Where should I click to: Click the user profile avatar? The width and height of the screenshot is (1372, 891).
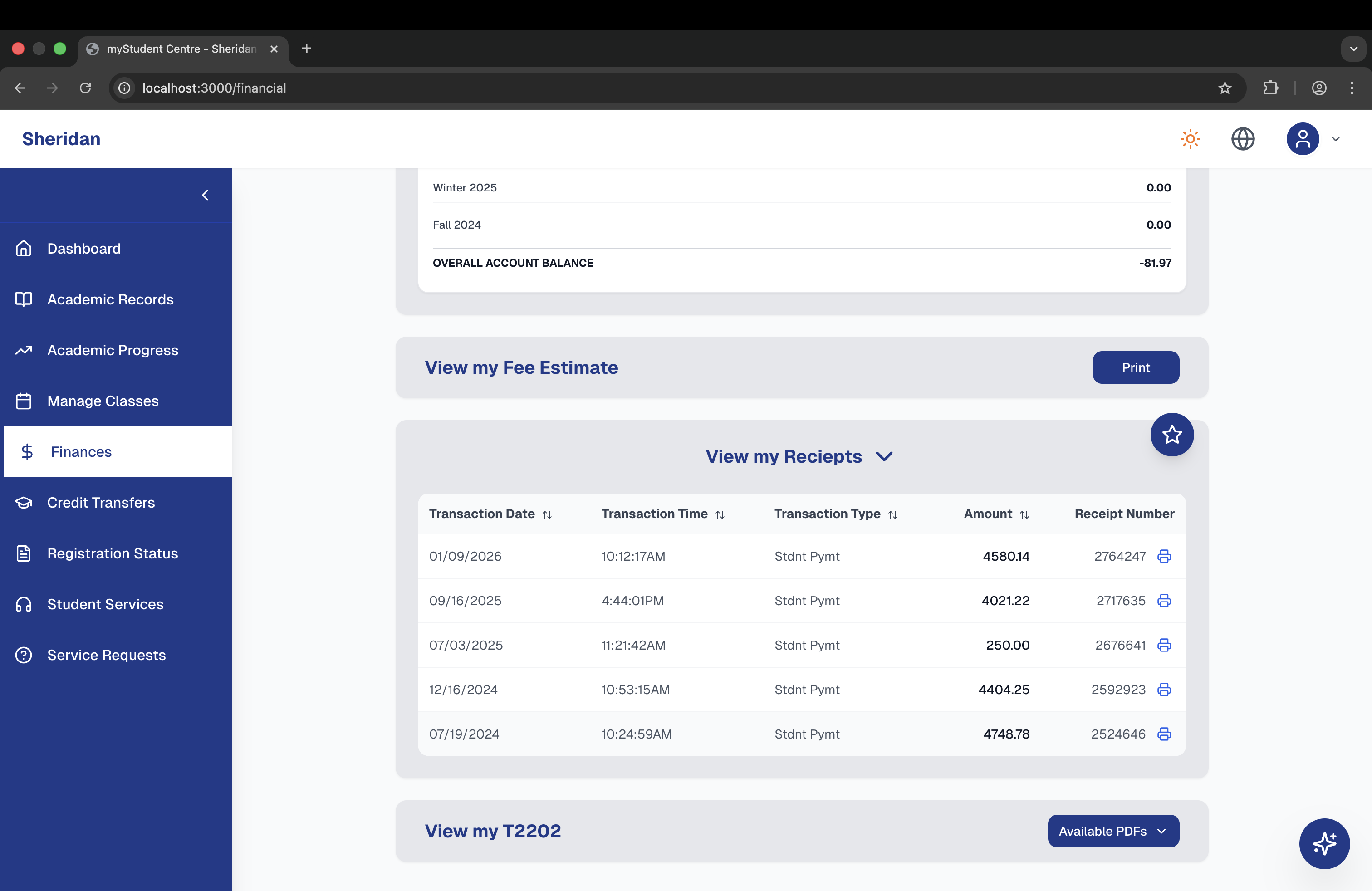coord(1303,139)
